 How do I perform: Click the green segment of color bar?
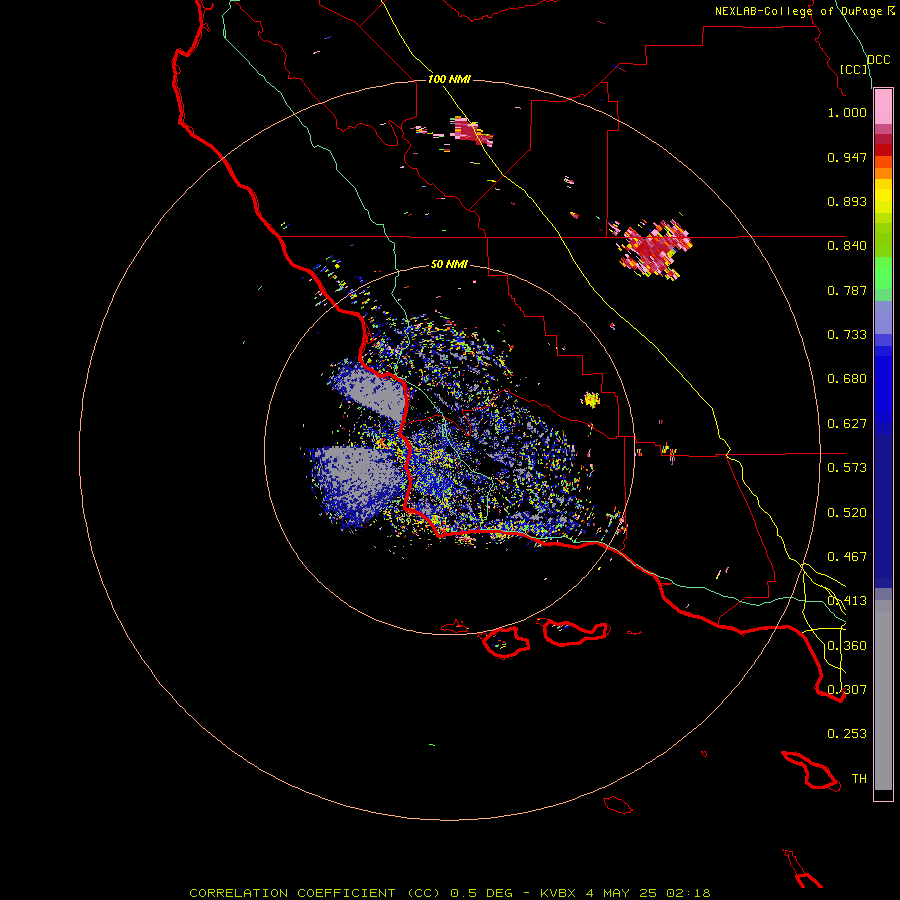pyautogui.click(x=883, y=273)
